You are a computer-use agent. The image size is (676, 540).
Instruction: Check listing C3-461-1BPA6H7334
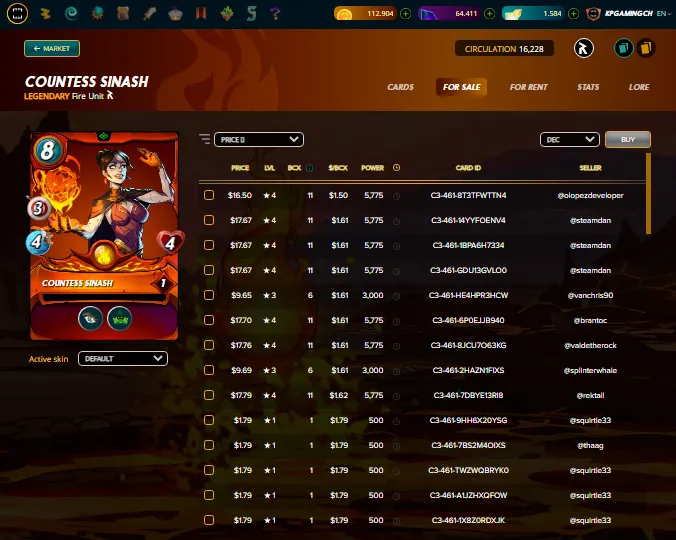coord(209,245)
